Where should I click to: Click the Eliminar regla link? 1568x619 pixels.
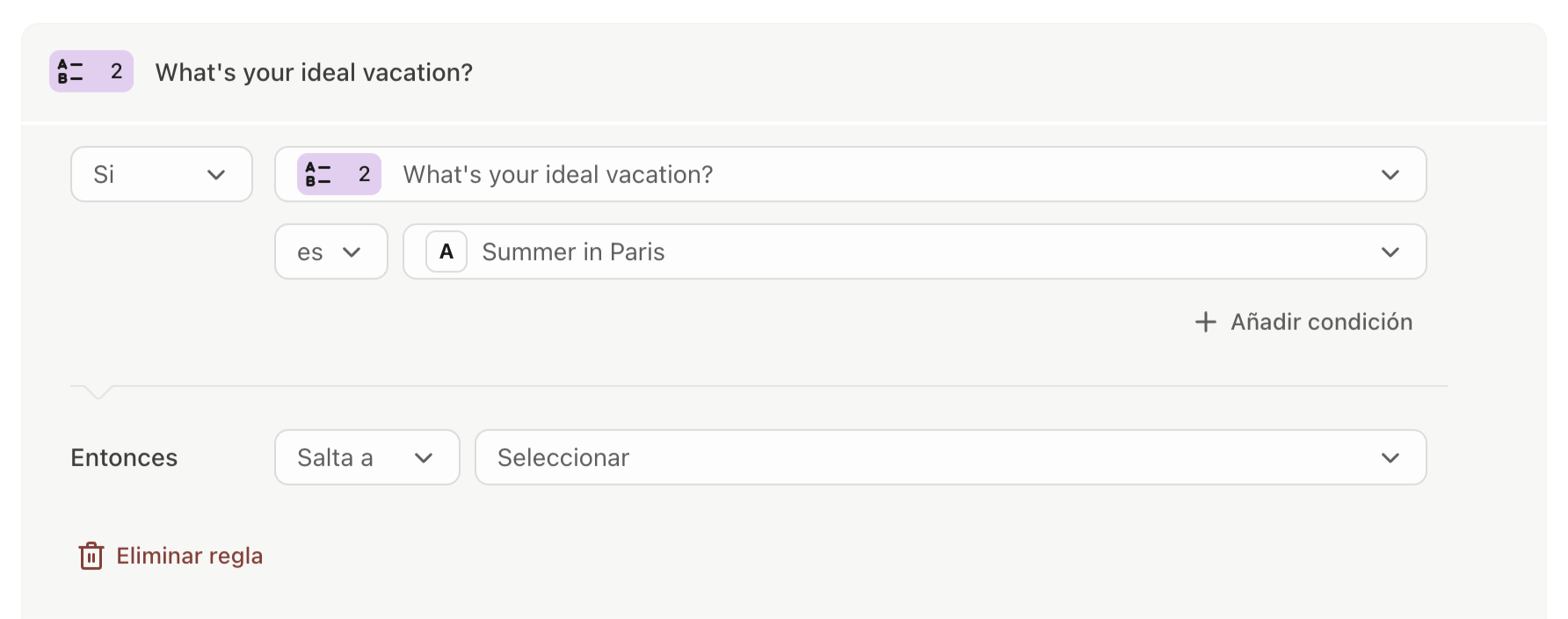(189, 556)
